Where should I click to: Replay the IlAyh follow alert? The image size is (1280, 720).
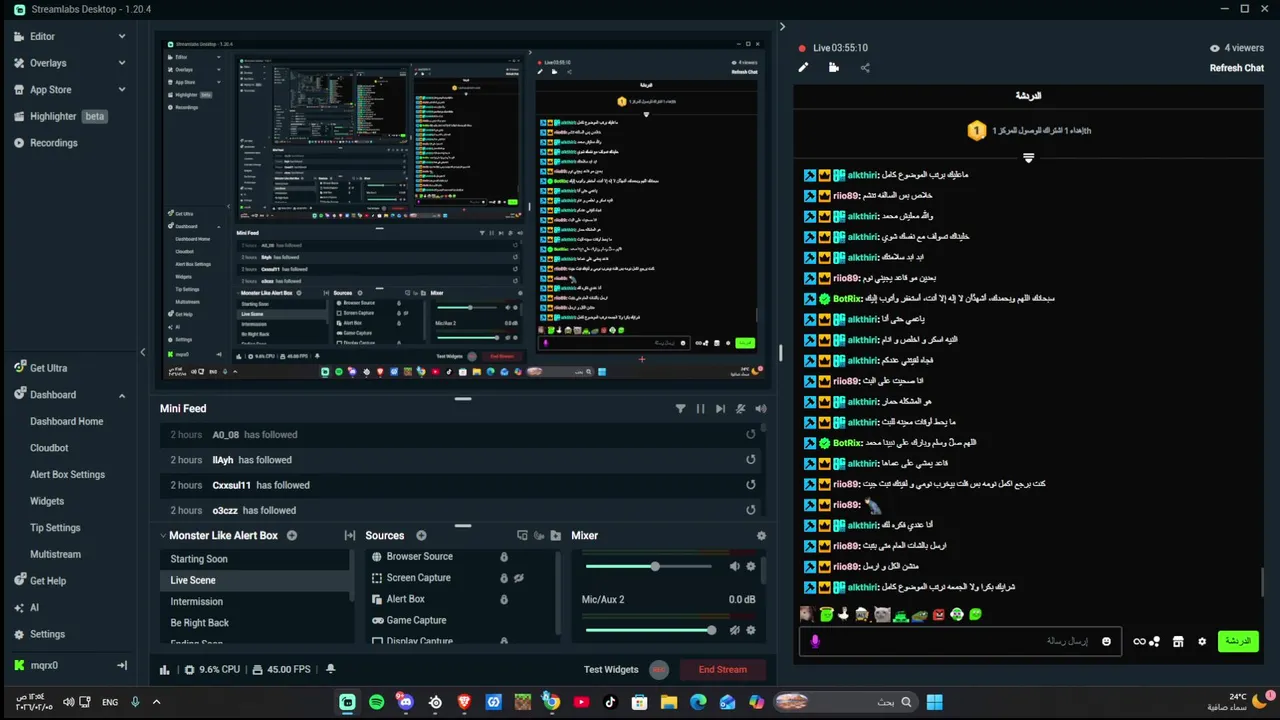750,460
